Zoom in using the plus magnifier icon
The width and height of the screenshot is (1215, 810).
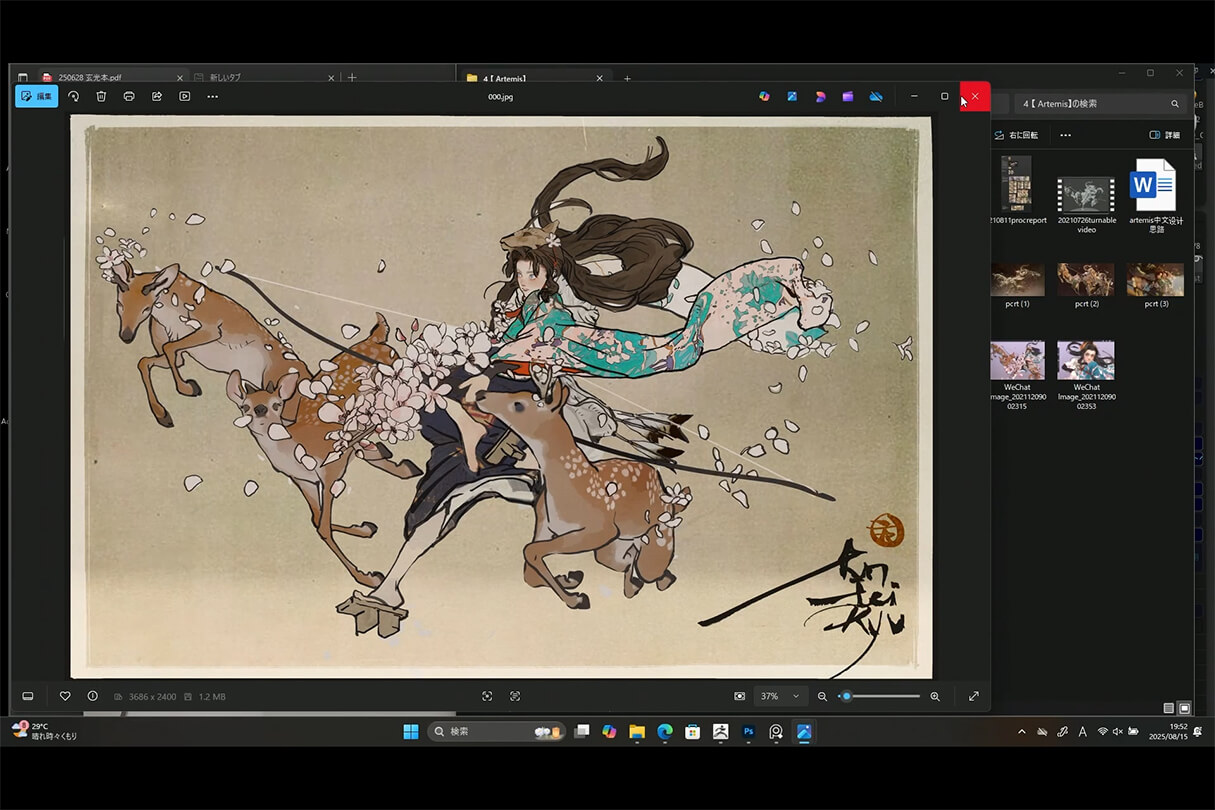[x=935, y=696]
